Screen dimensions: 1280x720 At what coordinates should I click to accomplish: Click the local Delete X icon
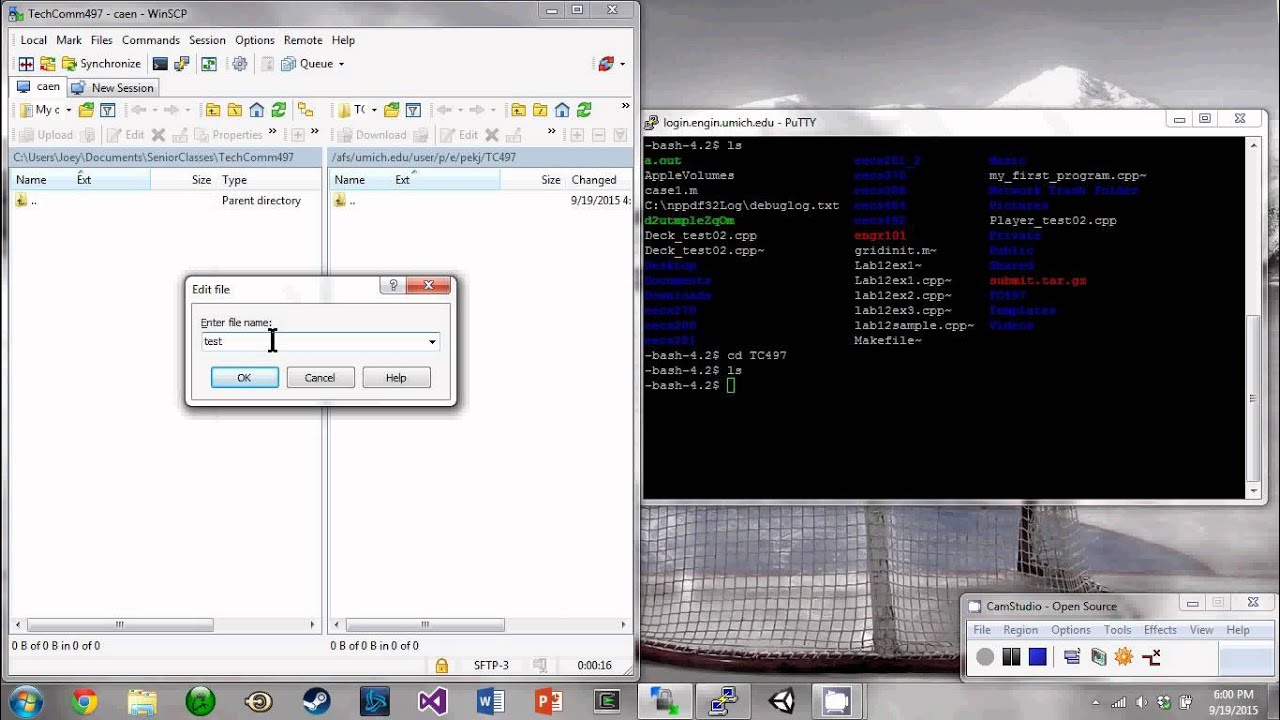click(157, 135)
